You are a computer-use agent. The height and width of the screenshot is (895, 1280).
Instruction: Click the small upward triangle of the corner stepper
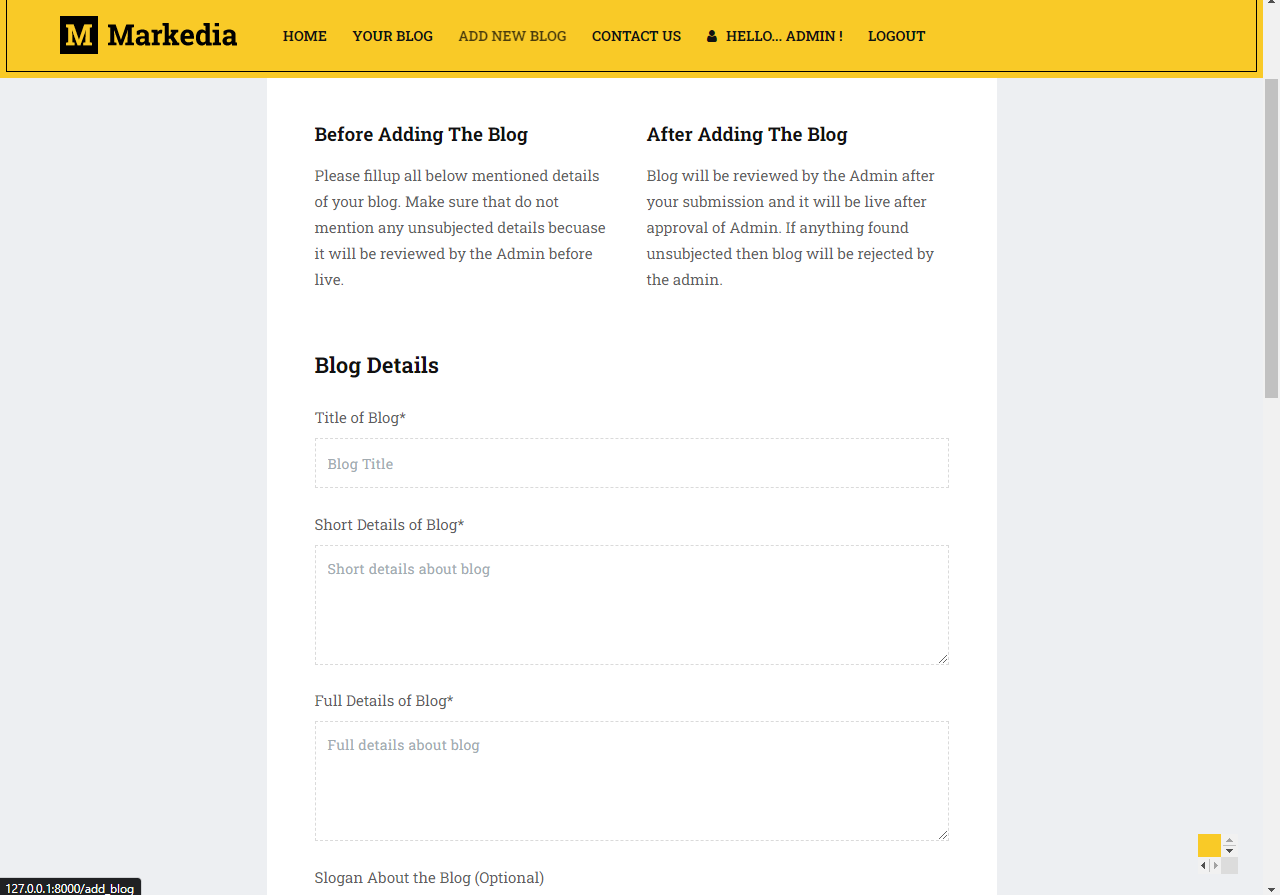[x=1229, y=840]
